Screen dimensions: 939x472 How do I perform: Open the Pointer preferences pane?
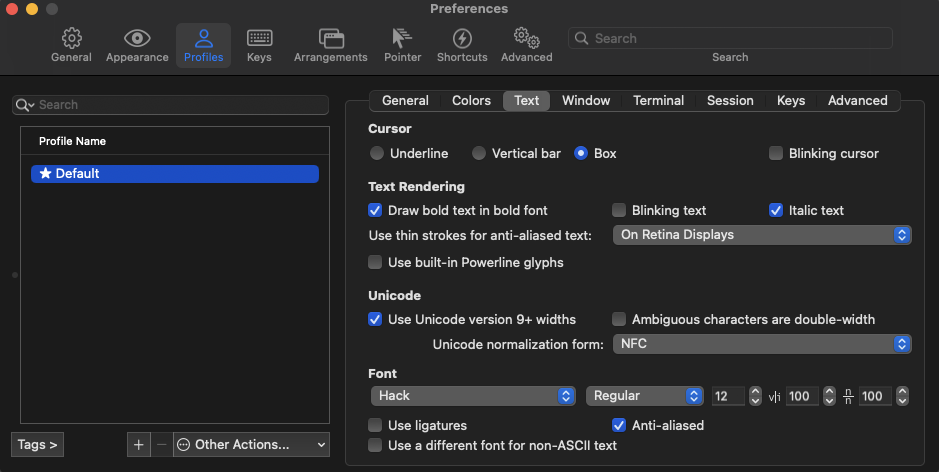coord(402,46)
